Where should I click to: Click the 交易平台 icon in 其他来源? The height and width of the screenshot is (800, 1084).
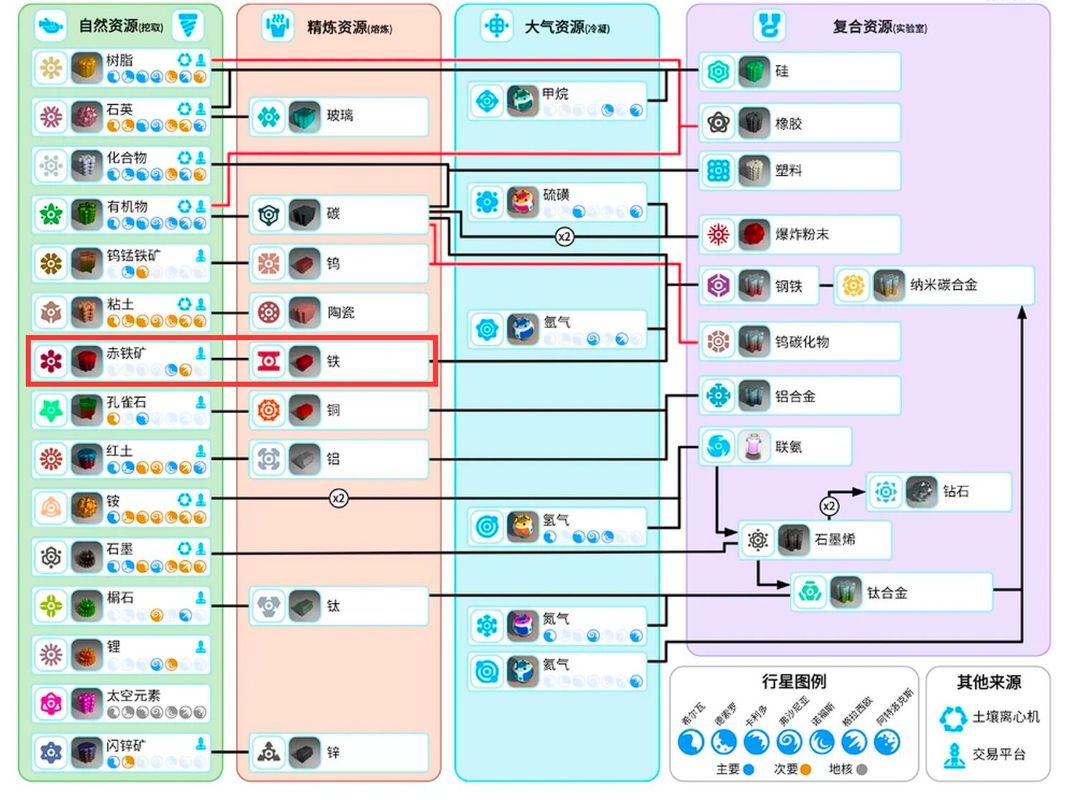pos(954,754)
